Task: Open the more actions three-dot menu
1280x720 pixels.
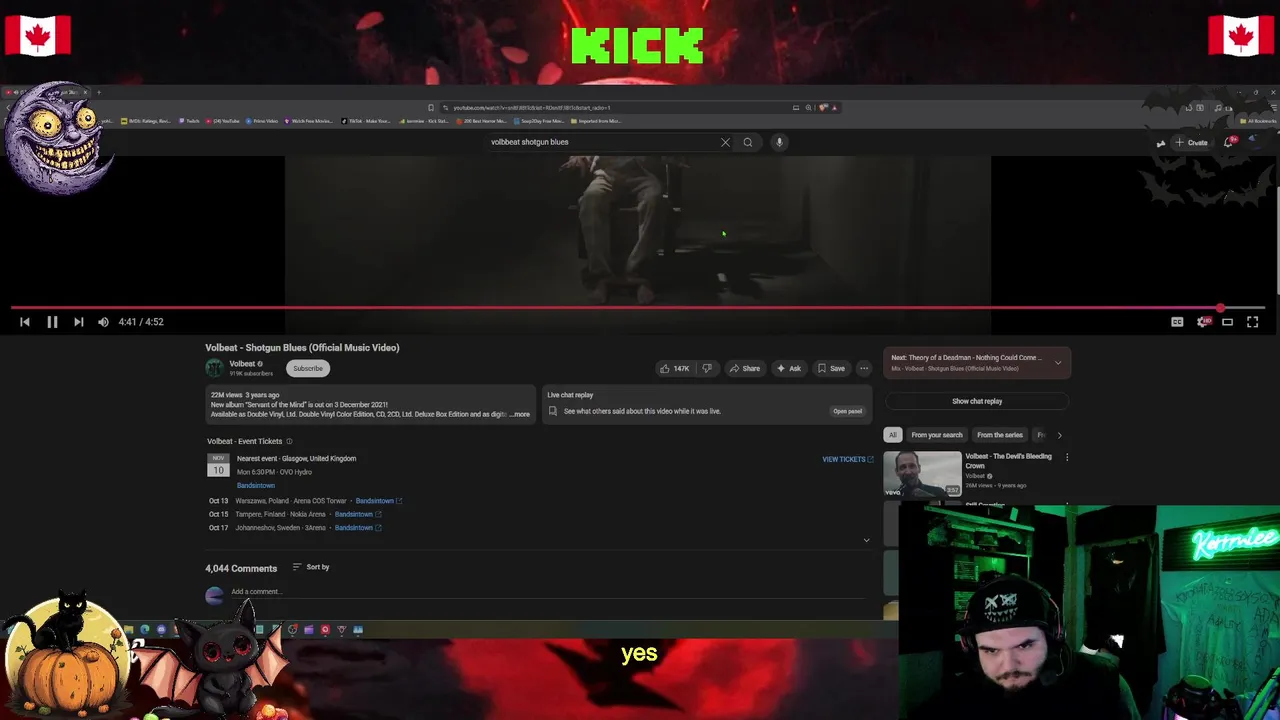Action: click(x=864, y=368)
